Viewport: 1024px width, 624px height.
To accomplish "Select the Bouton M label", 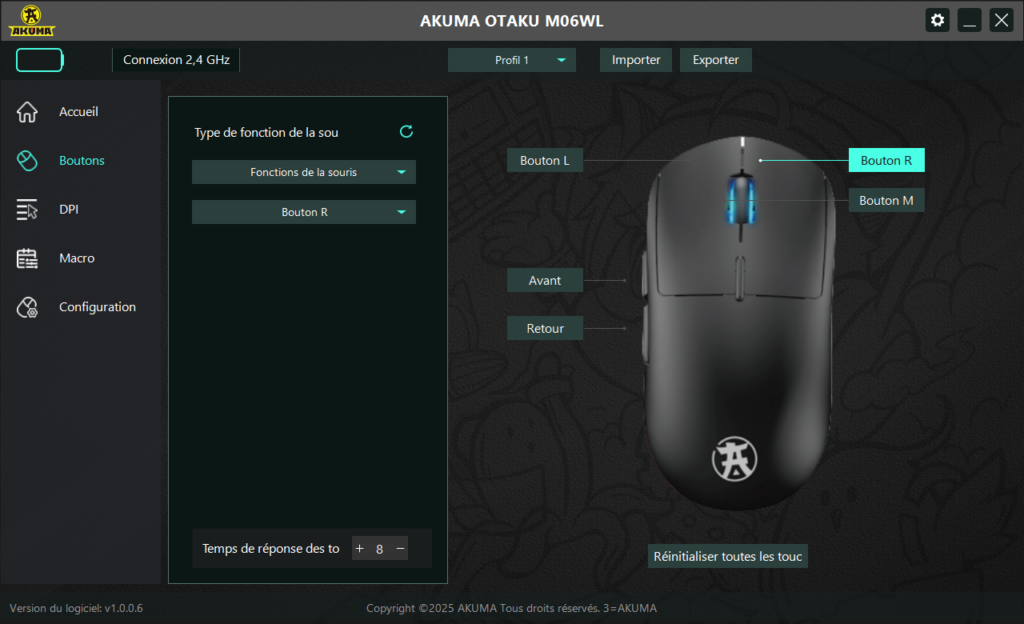I will coord(886,200).
